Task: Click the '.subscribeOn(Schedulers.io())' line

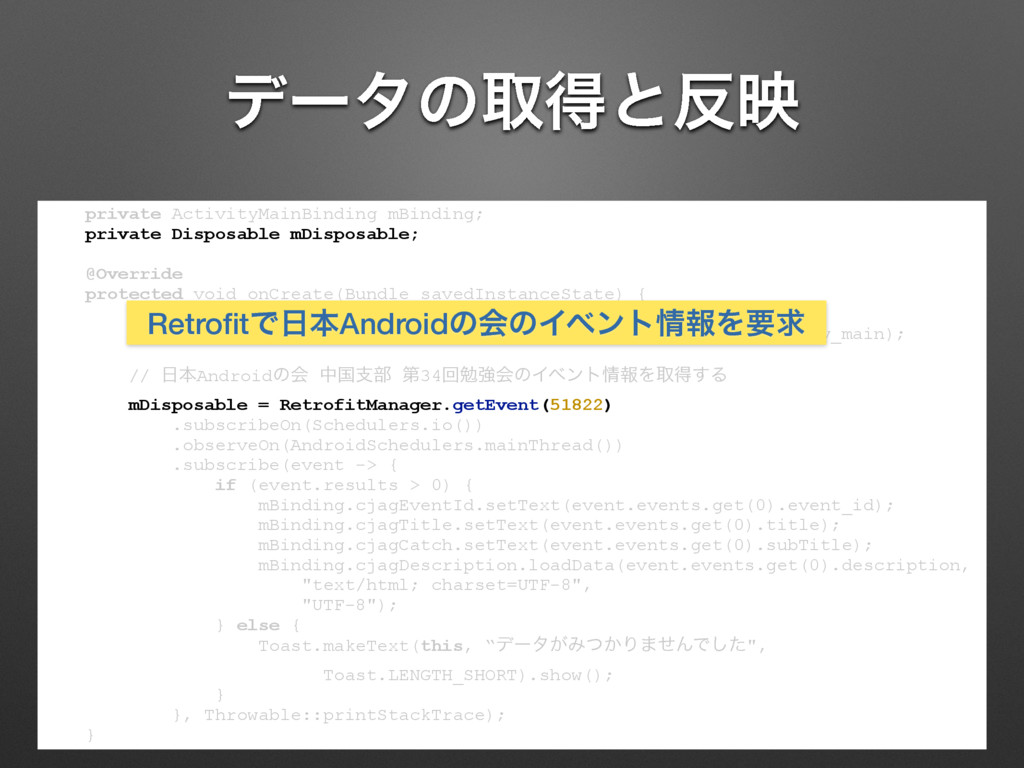Action: click(327, 425)
